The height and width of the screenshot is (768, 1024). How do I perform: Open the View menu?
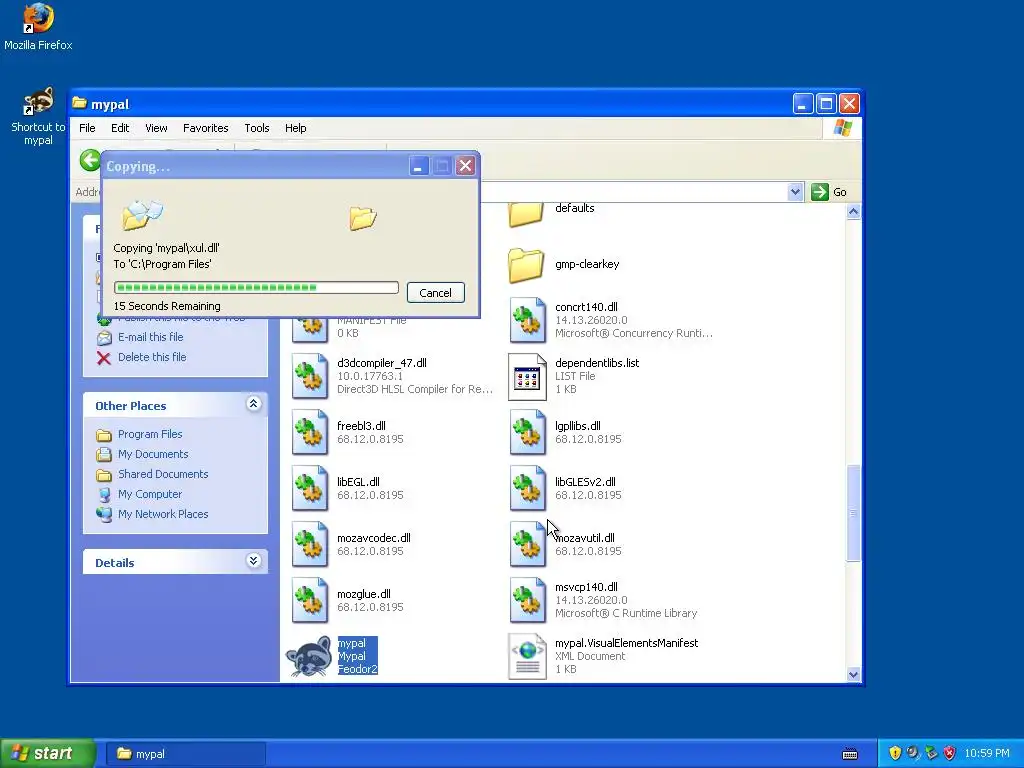tap(156, 128)
